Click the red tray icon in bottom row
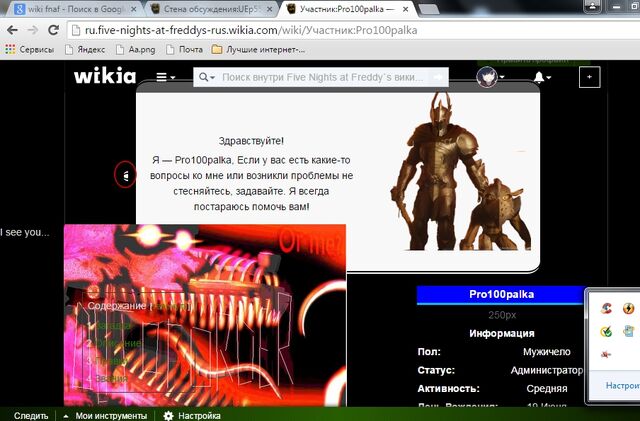The height and width of the screenshot is (421, 640). [606, 354]
